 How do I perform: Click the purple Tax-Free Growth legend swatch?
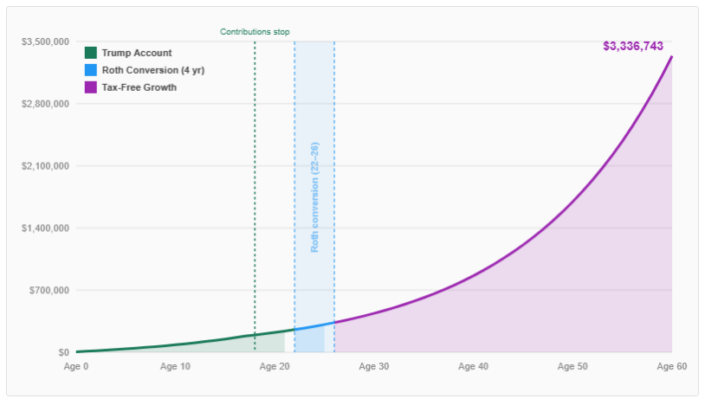pos(91,87)
